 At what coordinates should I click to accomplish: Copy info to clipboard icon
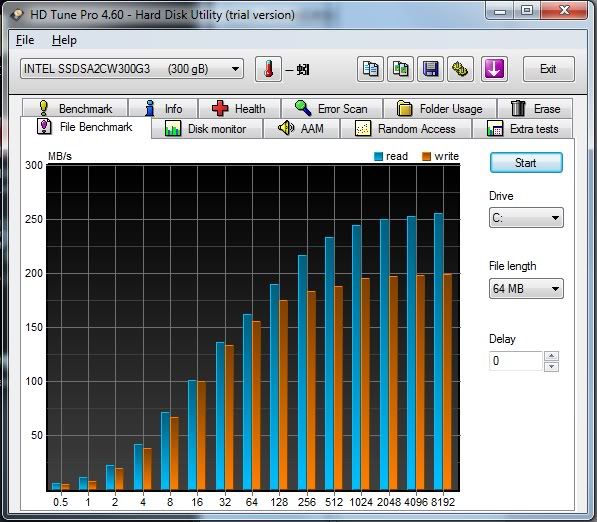(370, 69)
